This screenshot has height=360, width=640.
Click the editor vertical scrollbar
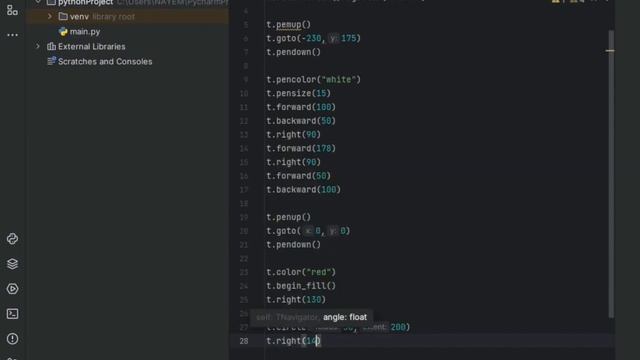[611, 173]
